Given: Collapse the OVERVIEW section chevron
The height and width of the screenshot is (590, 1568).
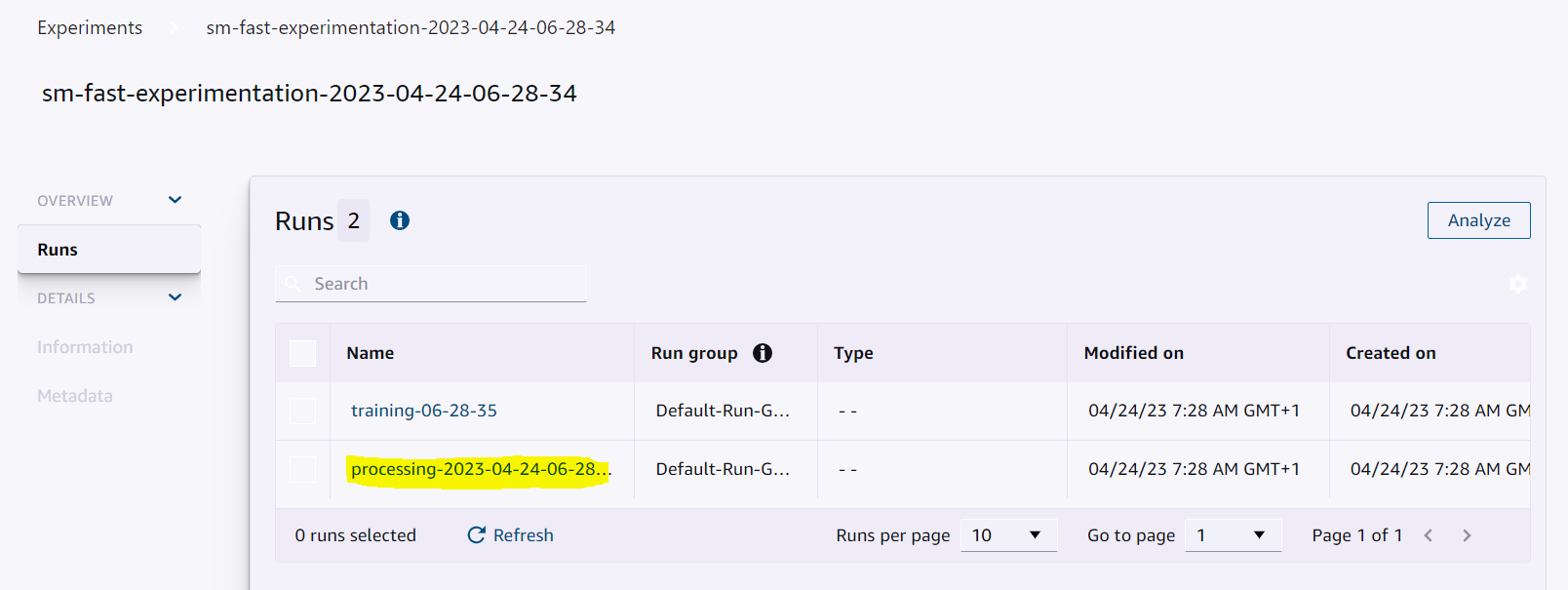Looking at the screenshot, I should (176, 200).
